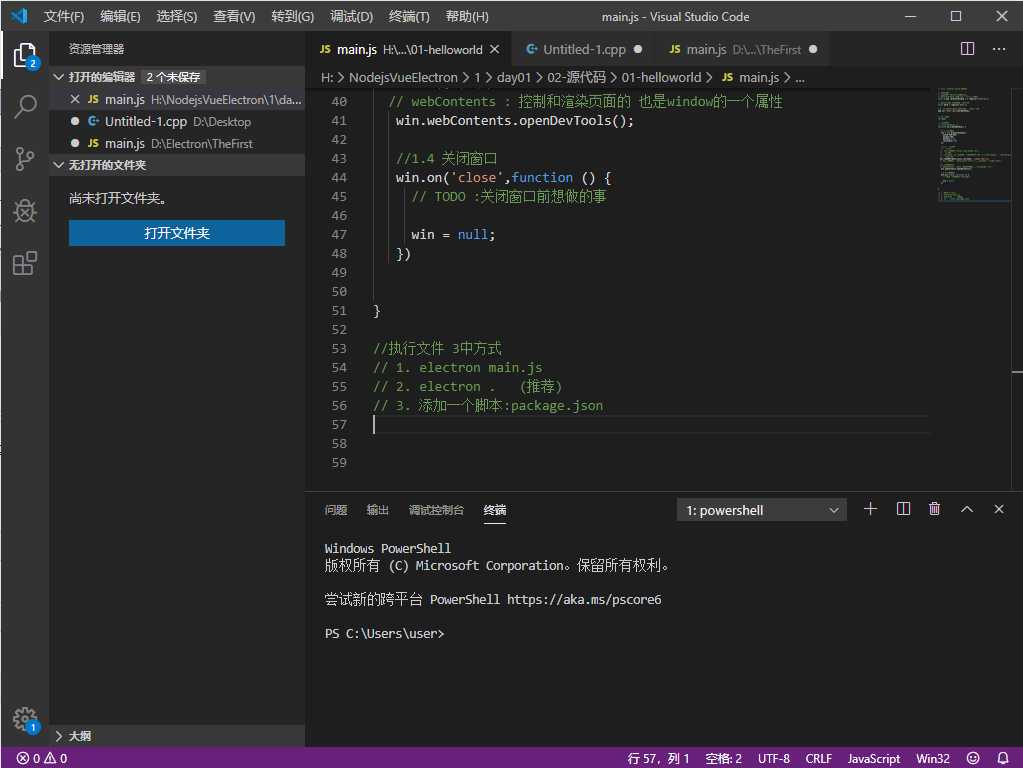Open the powershell terminal dropdown
1023x768 pixels.
[x=761, y=510]
